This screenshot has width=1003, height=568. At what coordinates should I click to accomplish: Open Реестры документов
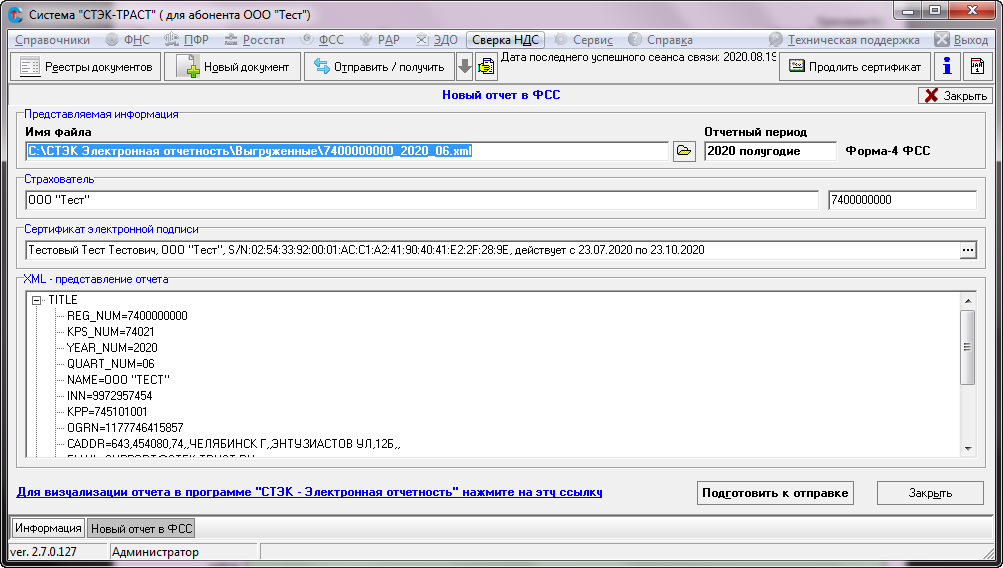pyautogui.click(x=85, y=67)
